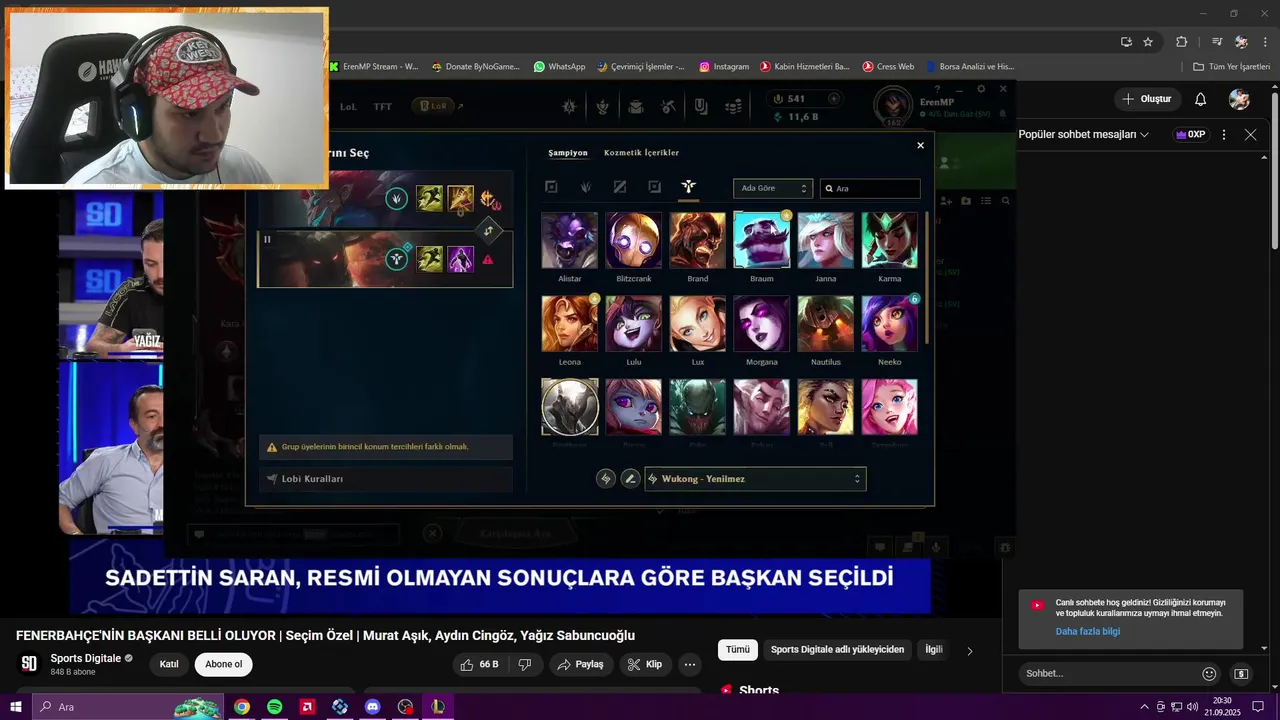This screenshot has height=720, width=1280.
Task: Pick the Leona champion portrait
Action: pos(570,323)
